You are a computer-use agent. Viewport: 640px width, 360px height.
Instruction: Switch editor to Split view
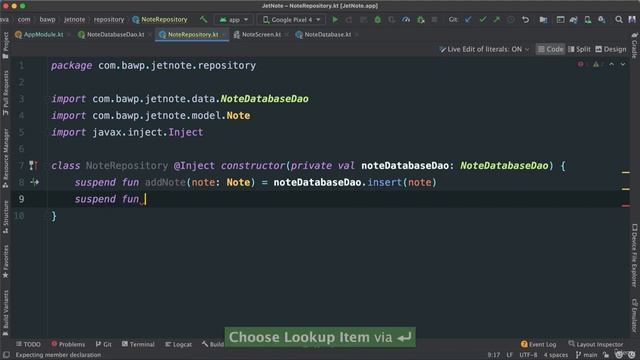click(x=579, y=49)
